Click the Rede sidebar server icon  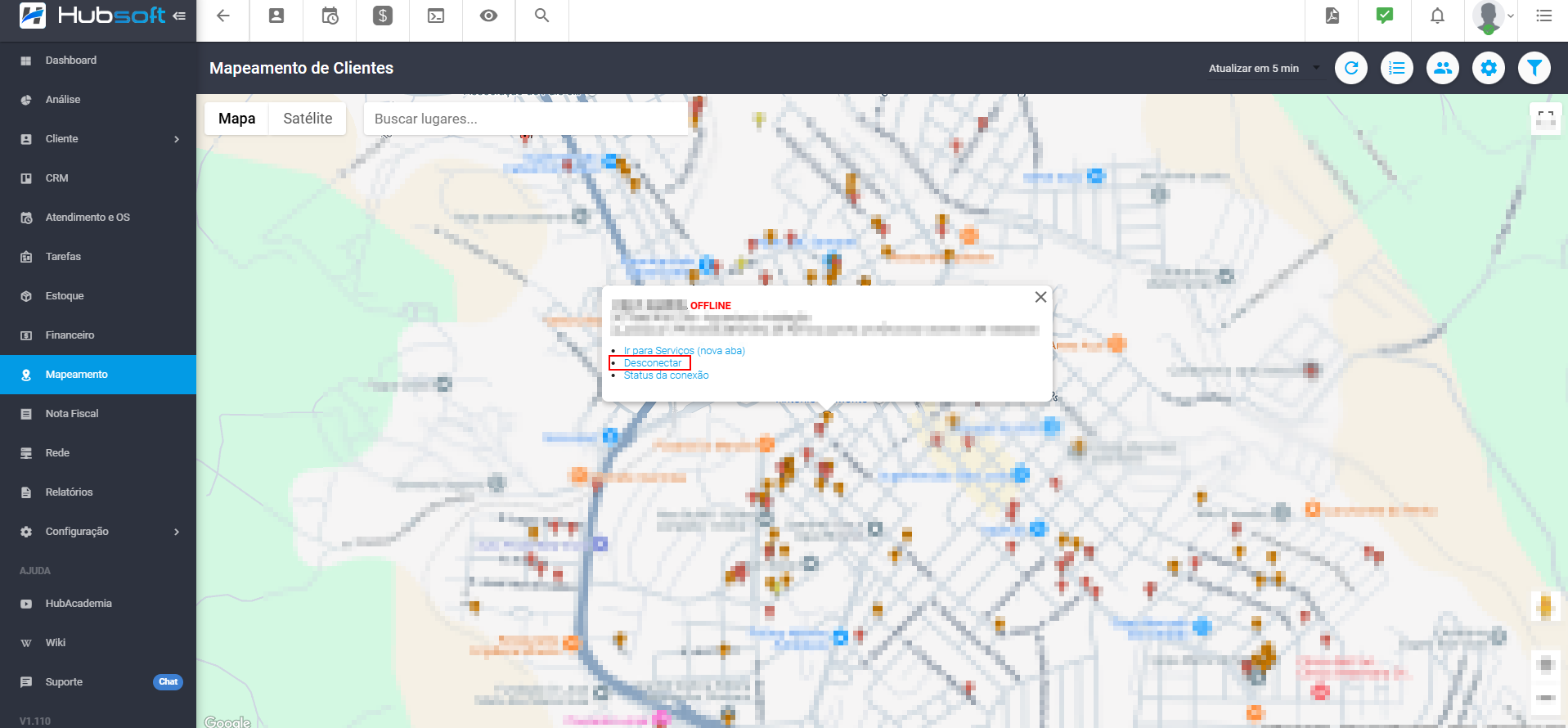[26, 453]
